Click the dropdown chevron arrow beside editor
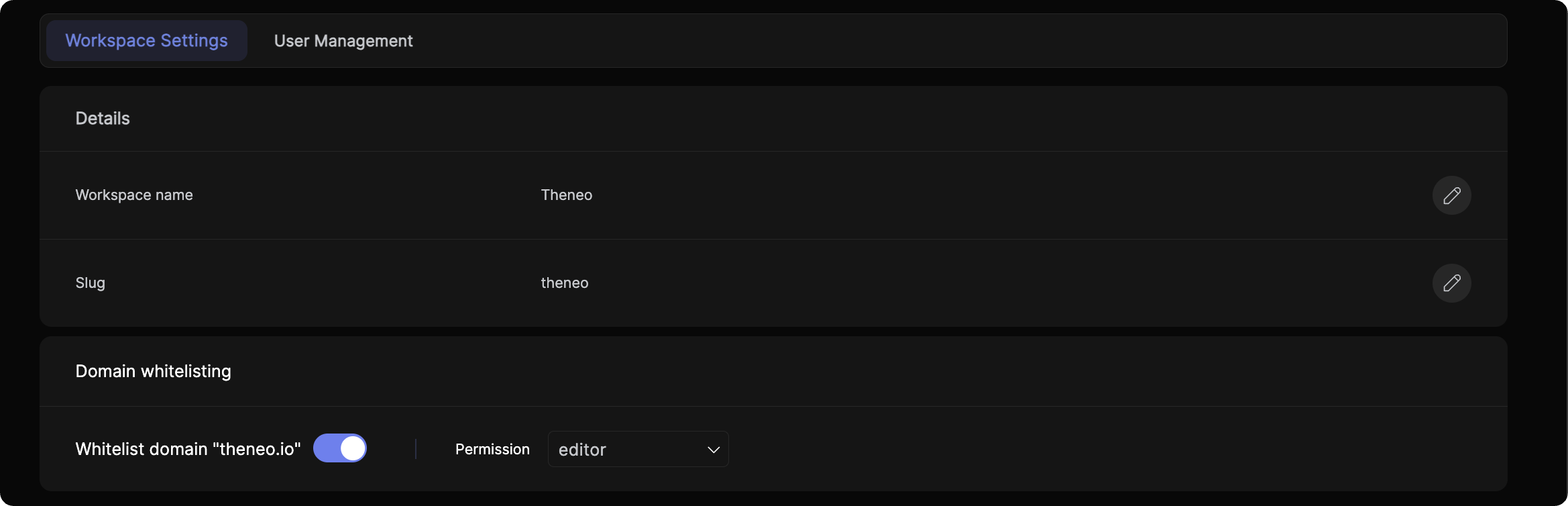The height and width of the screenshot is (506, 1568). [x=713, y=450]
